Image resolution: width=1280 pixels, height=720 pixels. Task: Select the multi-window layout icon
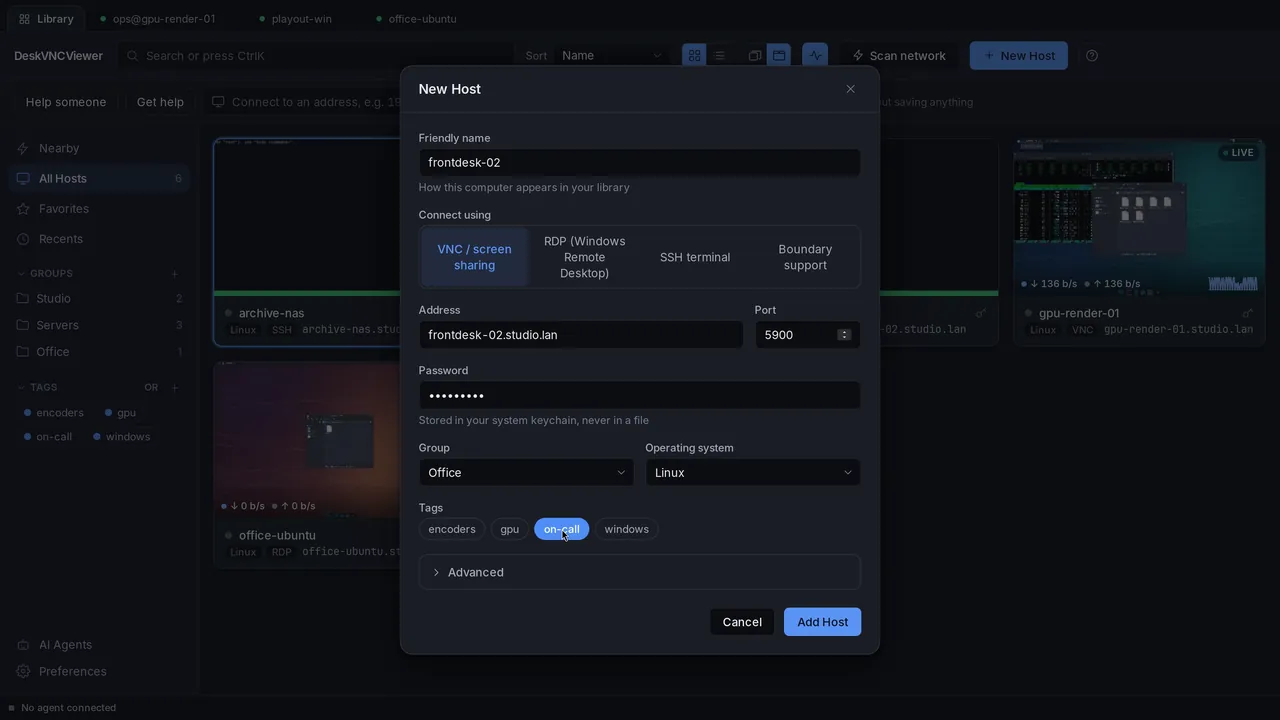click(x=755, y=56)
